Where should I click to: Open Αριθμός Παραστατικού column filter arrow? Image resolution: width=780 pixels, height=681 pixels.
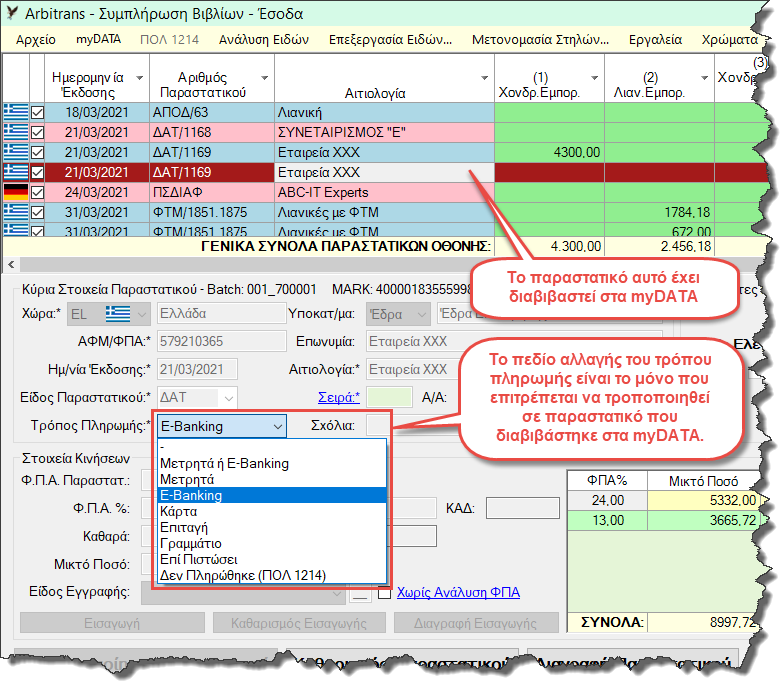click(x=265, y=78)
